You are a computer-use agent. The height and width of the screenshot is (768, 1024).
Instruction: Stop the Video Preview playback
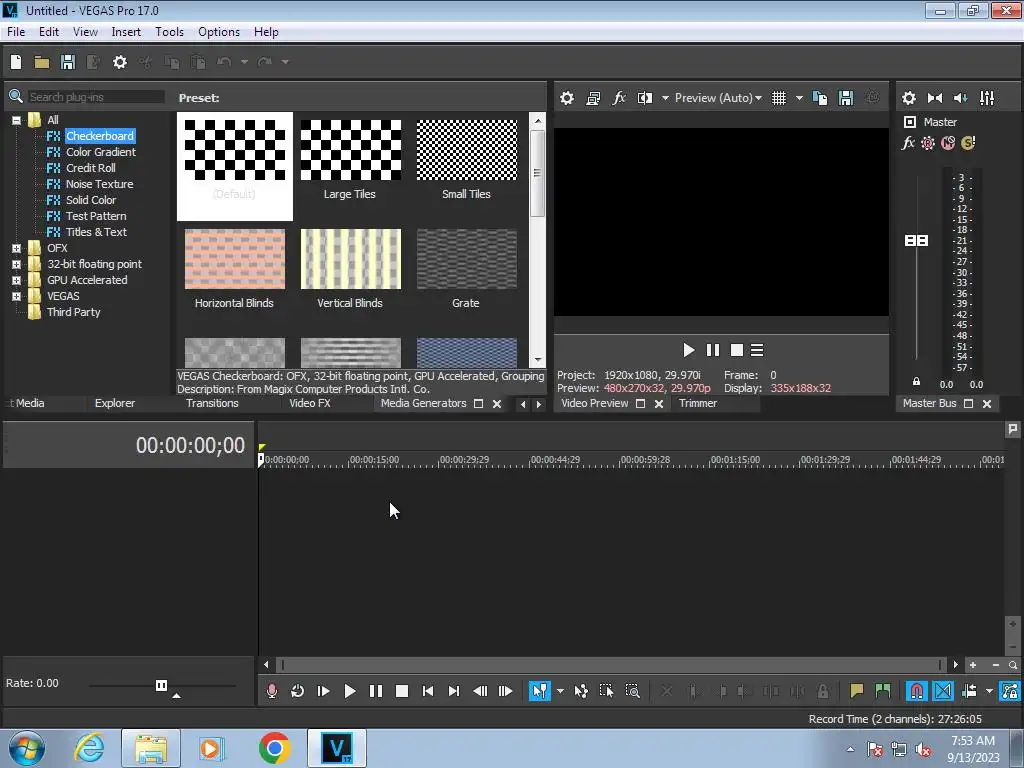coord(737,351)
